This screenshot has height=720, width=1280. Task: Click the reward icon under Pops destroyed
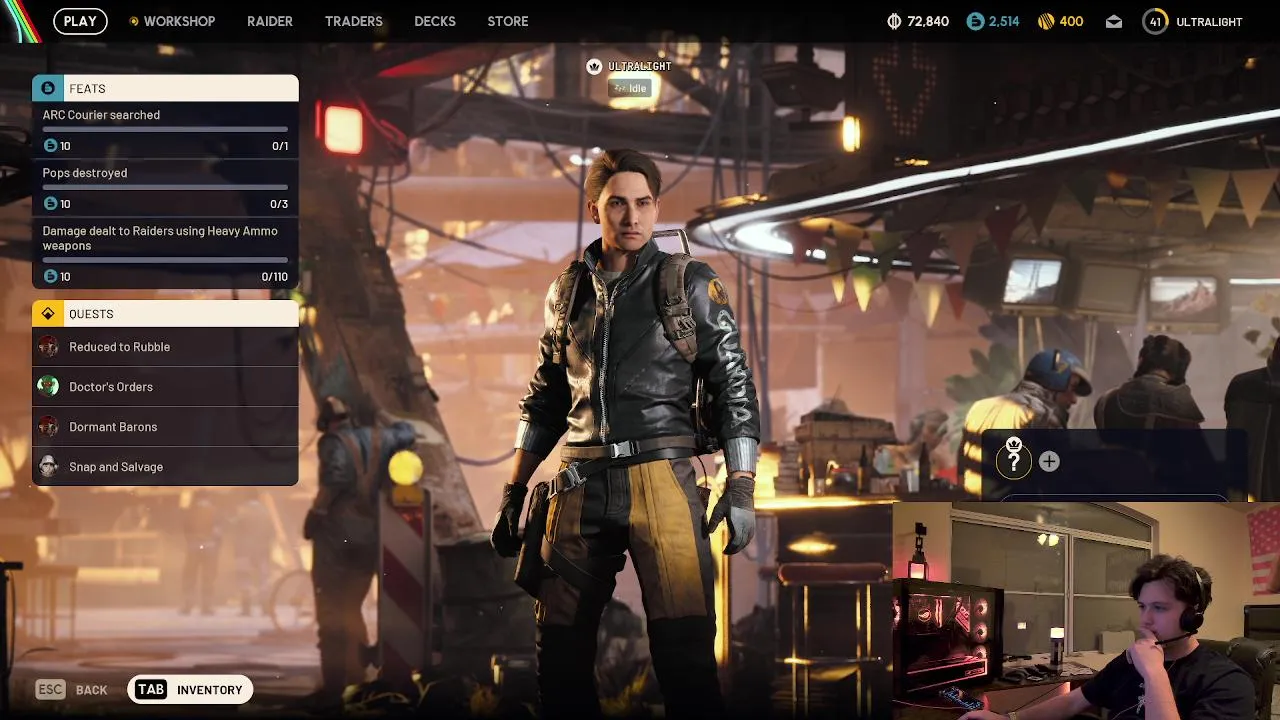pyautogui.click(x=50, y=204)
